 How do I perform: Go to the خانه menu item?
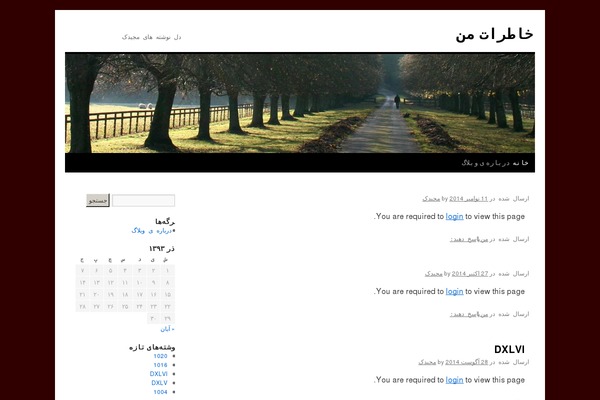526,162
